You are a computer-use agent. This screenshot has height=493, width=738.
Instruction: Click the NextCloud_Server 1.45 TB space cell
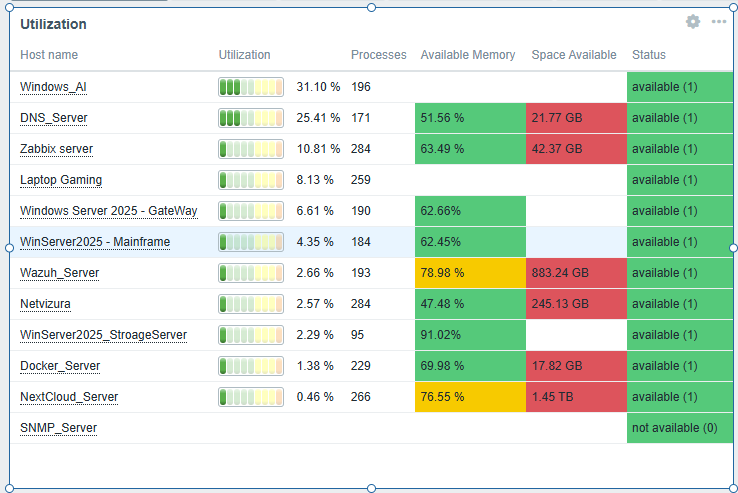pyautogui.click(x=575, y=397)
